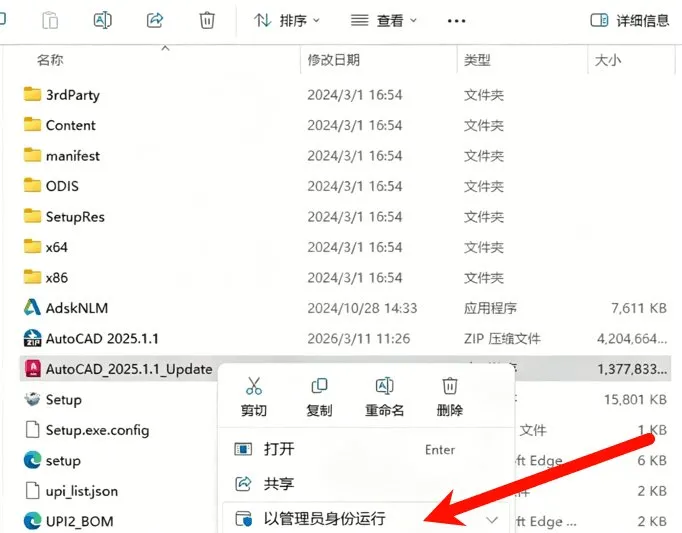682x533 pixels.
Task: Select the Setup application icon
Action: tap(32, 399)
